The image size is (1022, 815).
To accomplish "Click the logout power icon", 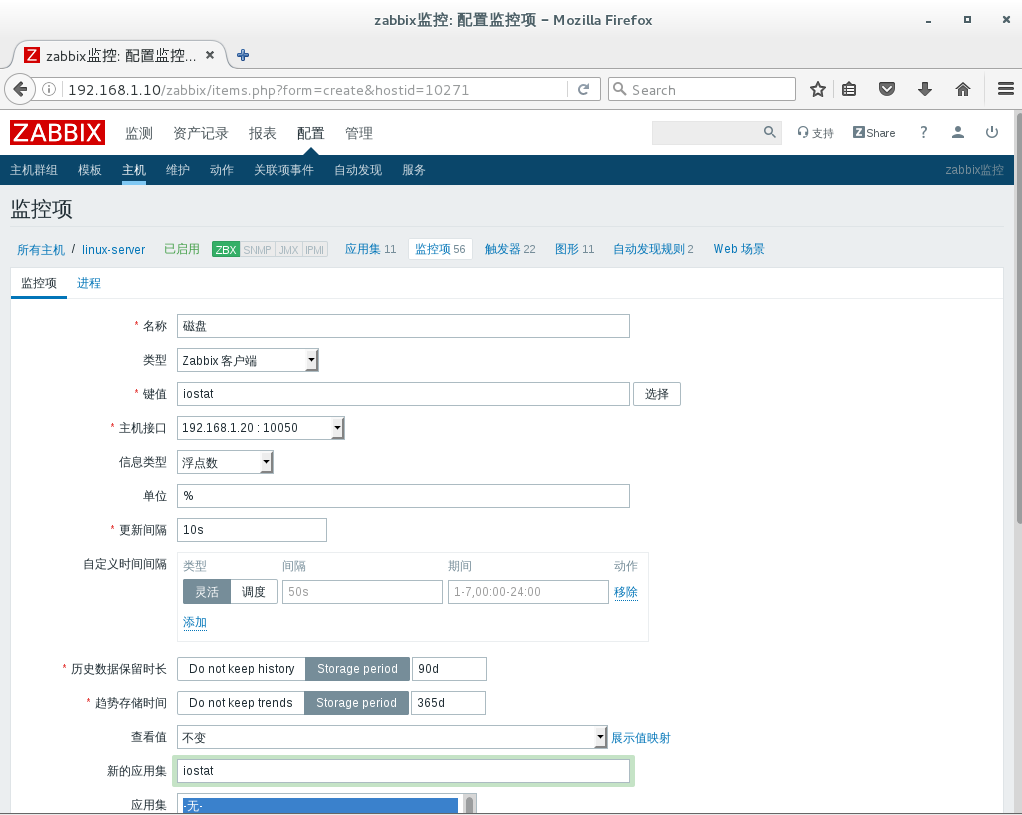I will point(992,132).
